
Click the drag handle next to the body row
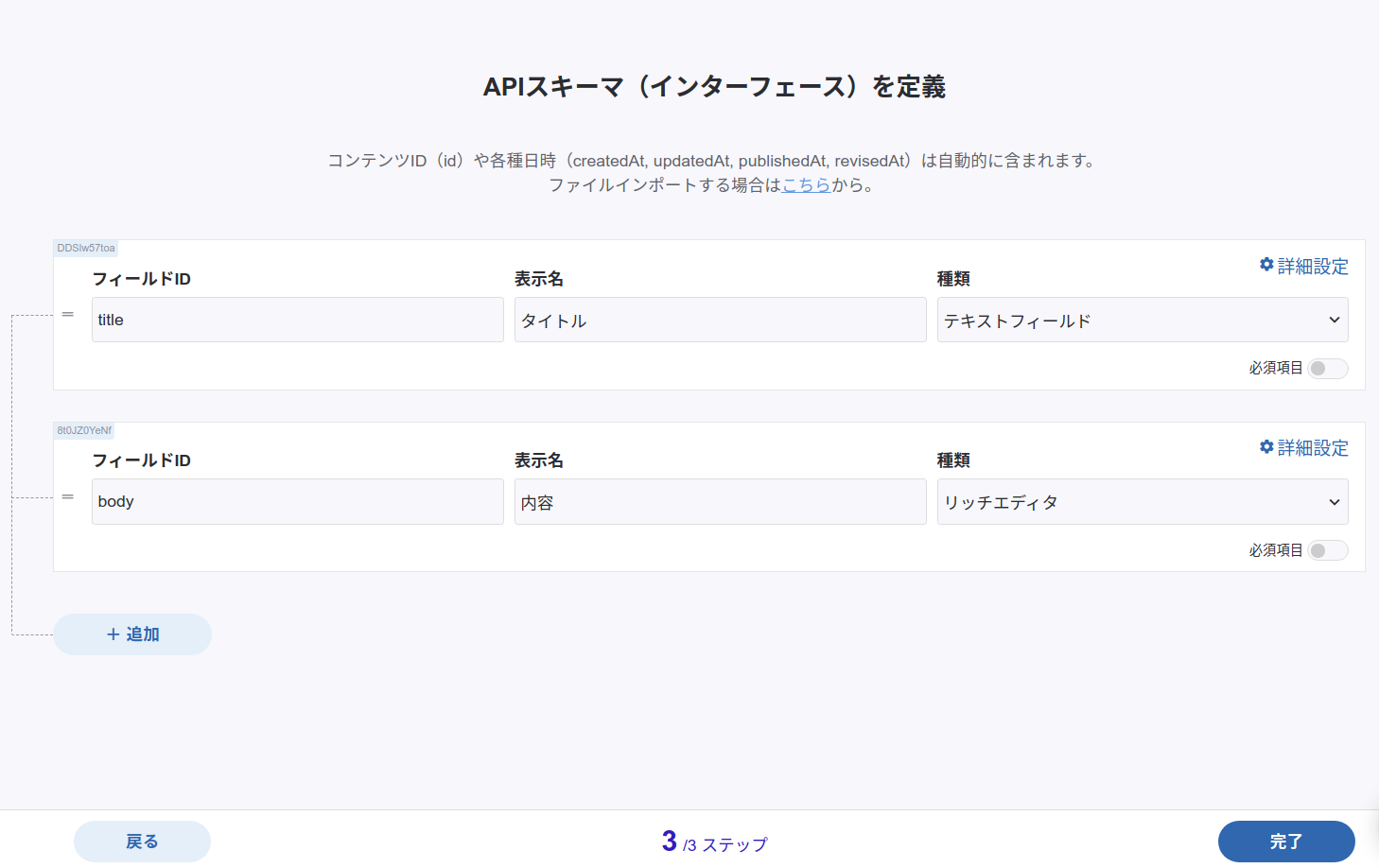[x=67, y=495]
